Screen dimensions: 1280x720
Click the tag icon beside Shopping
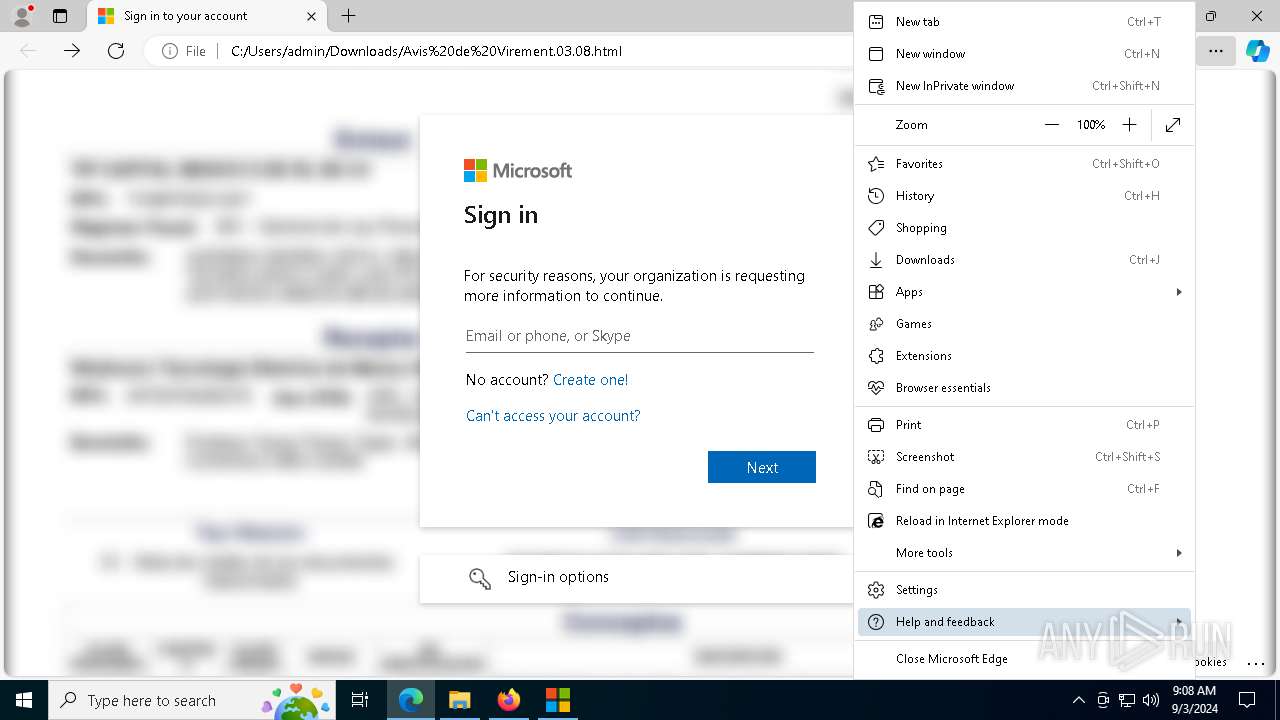876,228
